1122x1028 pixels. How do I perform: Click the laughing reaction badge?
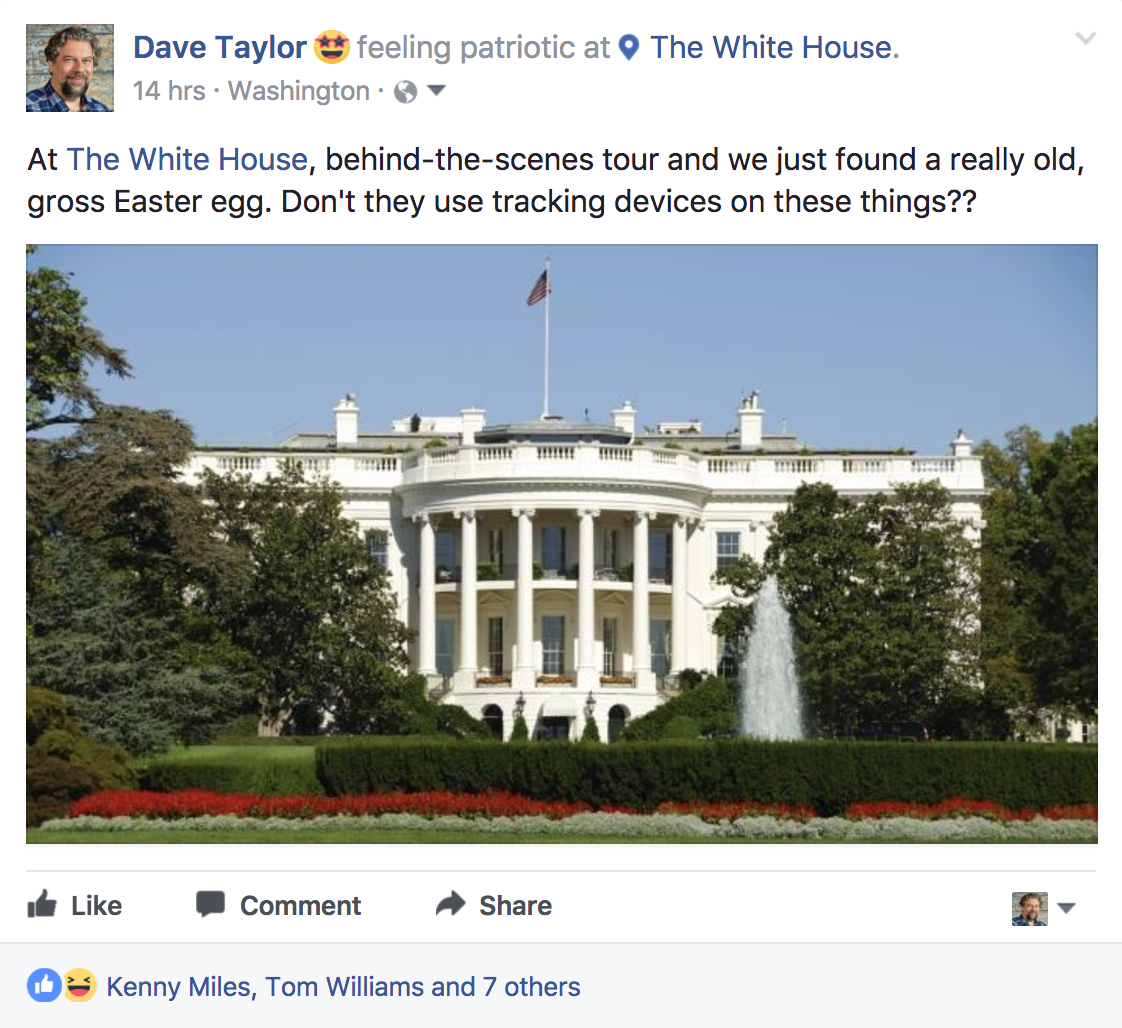click(80, 985)
